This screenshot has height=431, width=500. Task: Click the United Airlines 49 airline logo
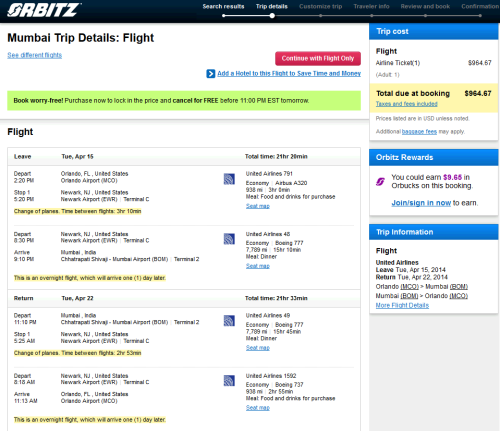[x=229, y=321]
